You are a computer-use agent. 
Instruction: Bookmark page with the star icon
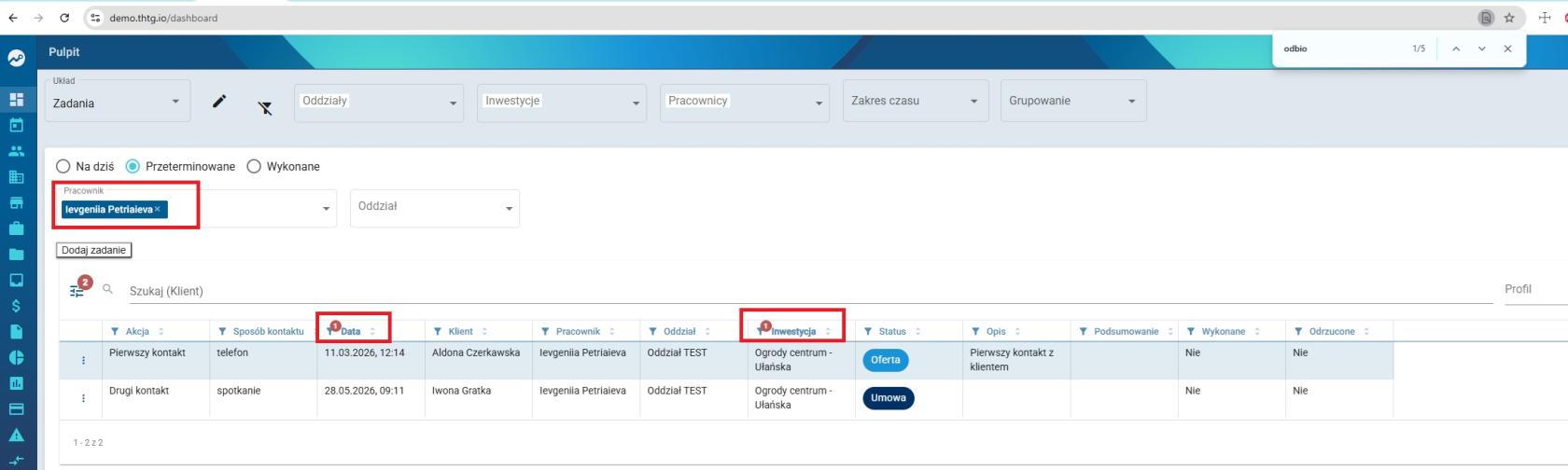(1509, 18)
